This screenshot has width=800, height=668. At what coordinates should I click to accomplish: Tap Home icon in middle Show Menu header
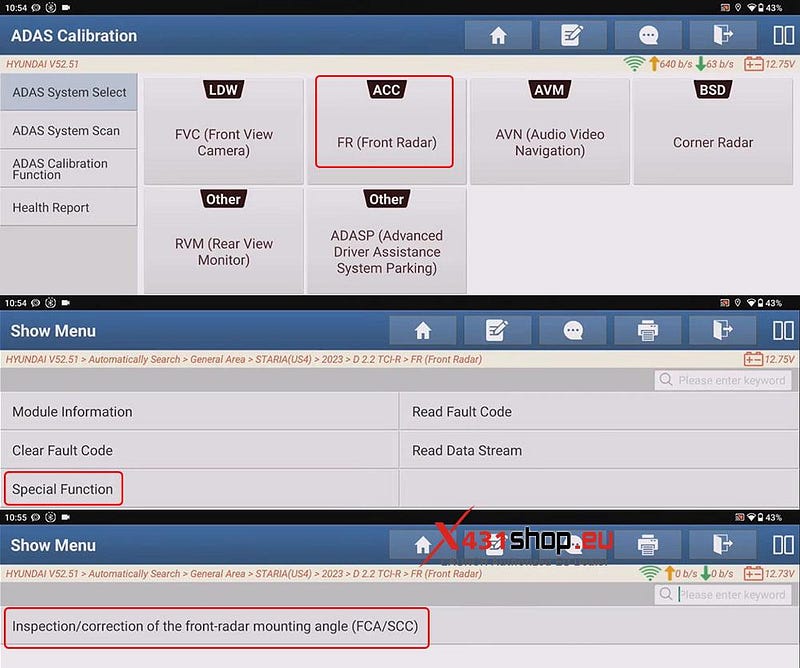coord(423,330)
